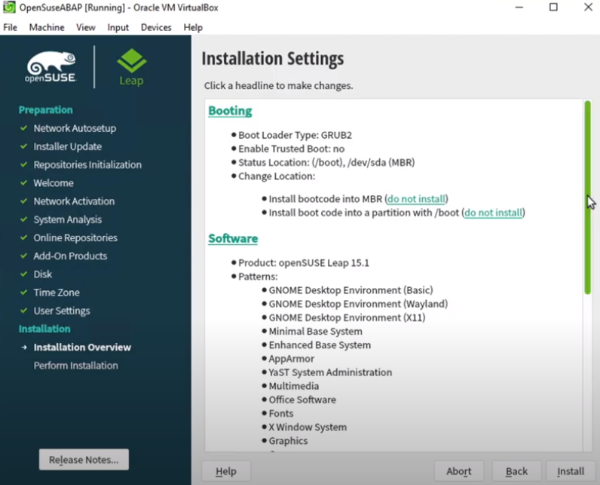Click 'do not install' for MBR bootcode
Viewport: 600px width, 485px height.
pos(416,199)
